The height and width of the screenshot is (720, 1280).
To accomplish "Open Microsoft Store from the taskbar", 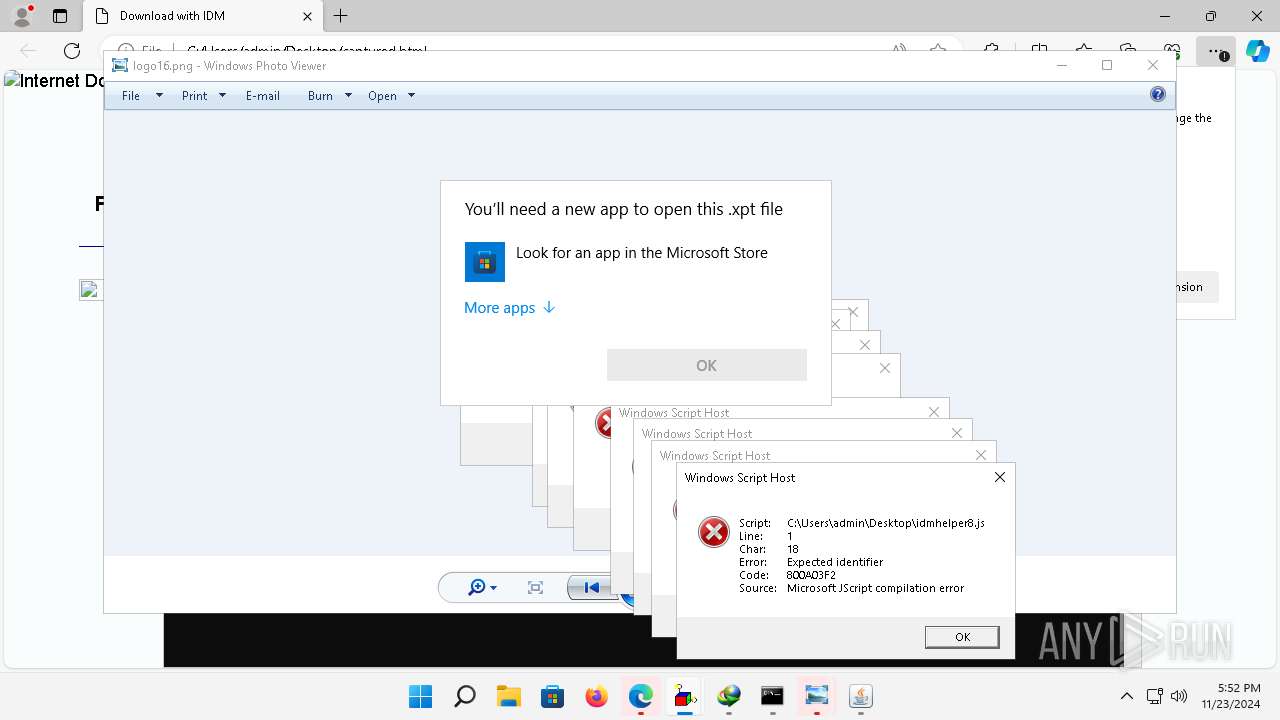I will pyautogui.click(x=553, y=696).
